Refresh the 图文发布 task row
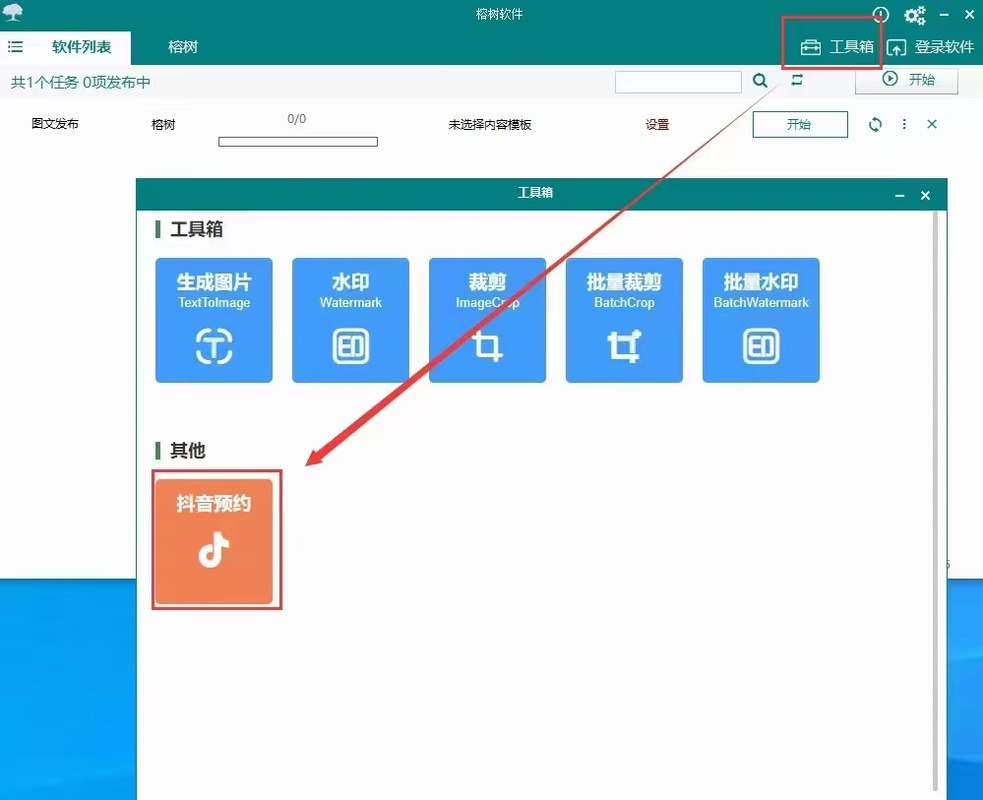This screenshot has height=800, width=983. (x=875, y=124)
